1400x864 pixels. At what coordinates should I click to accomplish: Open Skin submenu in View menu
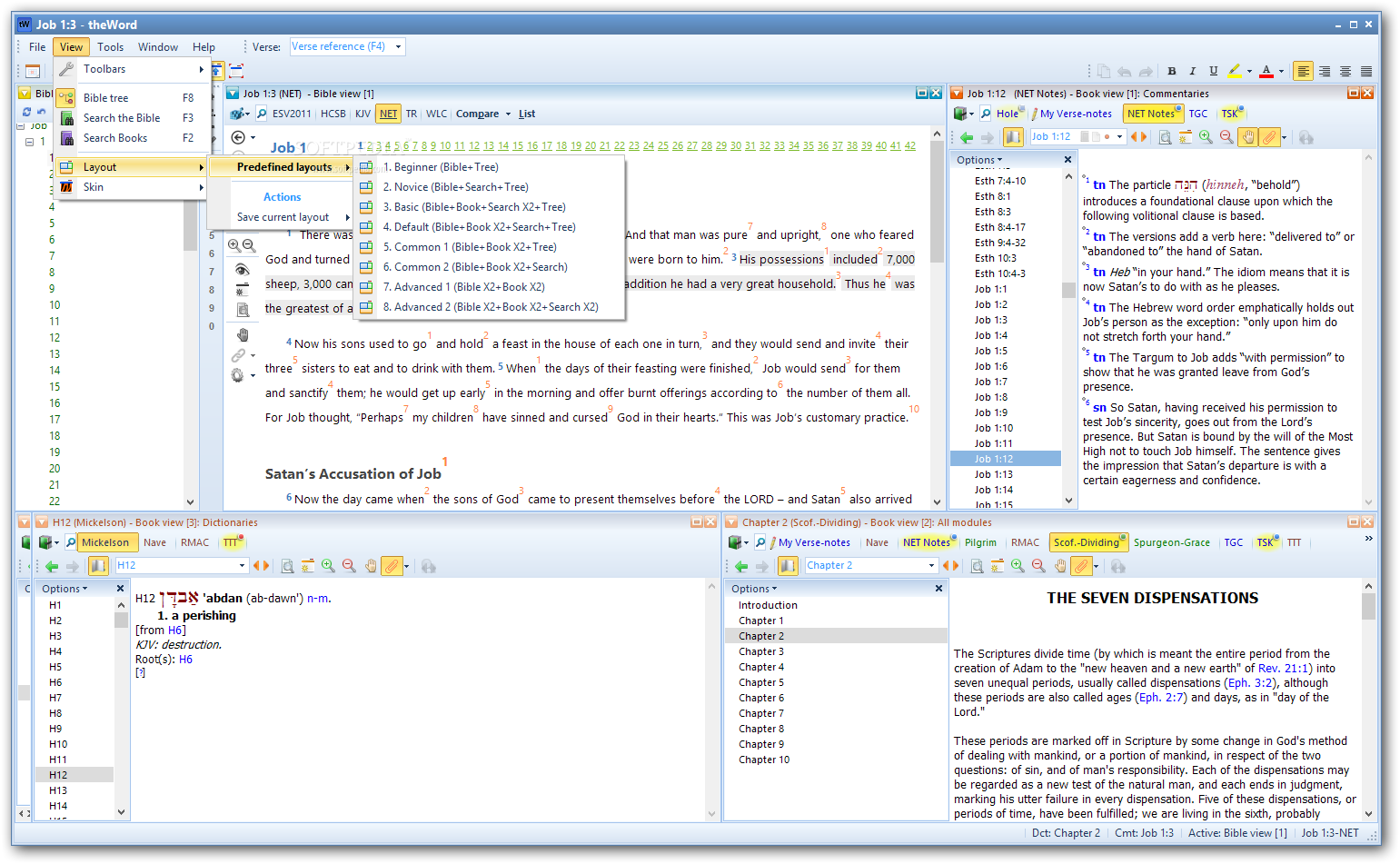click(x=132, y=187)
